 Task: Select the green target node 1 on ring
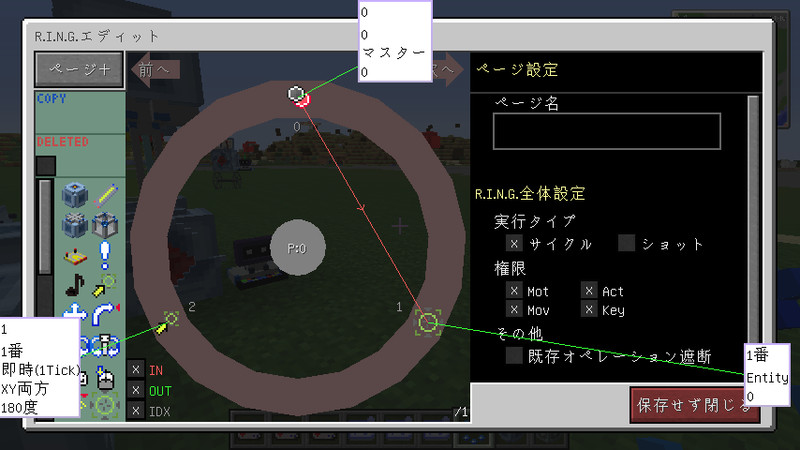(x=428, y=322)
